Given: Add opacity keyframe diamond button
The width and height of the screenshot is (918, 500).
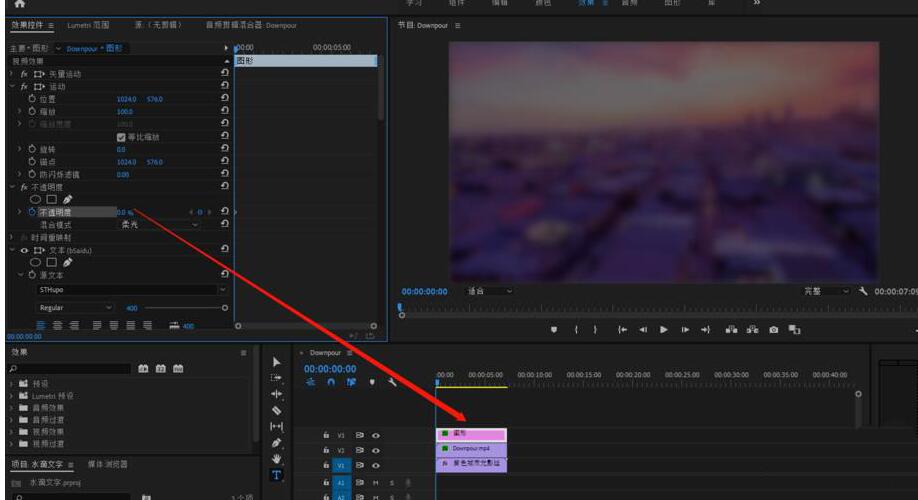Looking at the screenshot, I should (x=200, y=212).
